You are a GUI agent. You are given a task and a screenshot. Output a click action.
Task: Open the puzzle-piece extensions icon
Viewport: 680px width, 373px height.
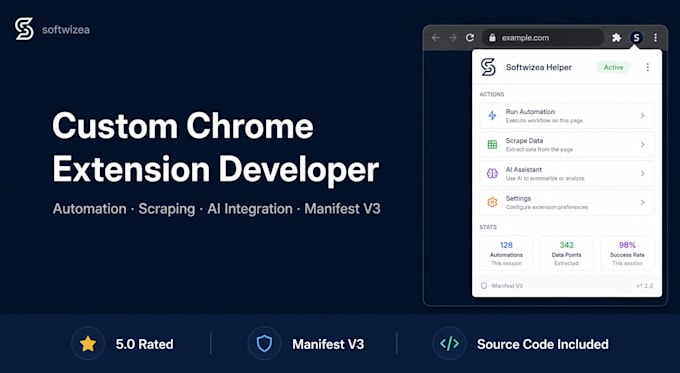tap(616, 38)
